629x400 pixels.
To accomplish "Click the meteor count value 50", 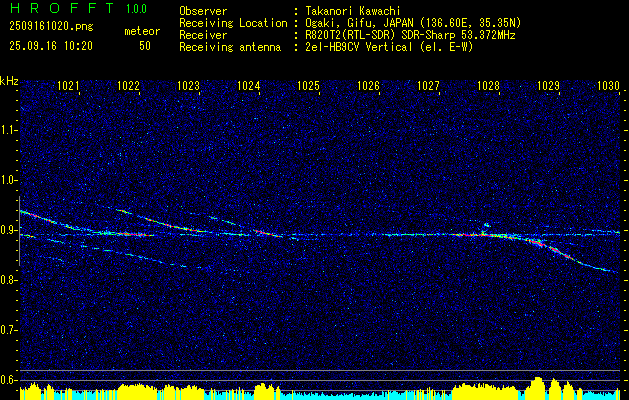I will (x=145, y=46).
